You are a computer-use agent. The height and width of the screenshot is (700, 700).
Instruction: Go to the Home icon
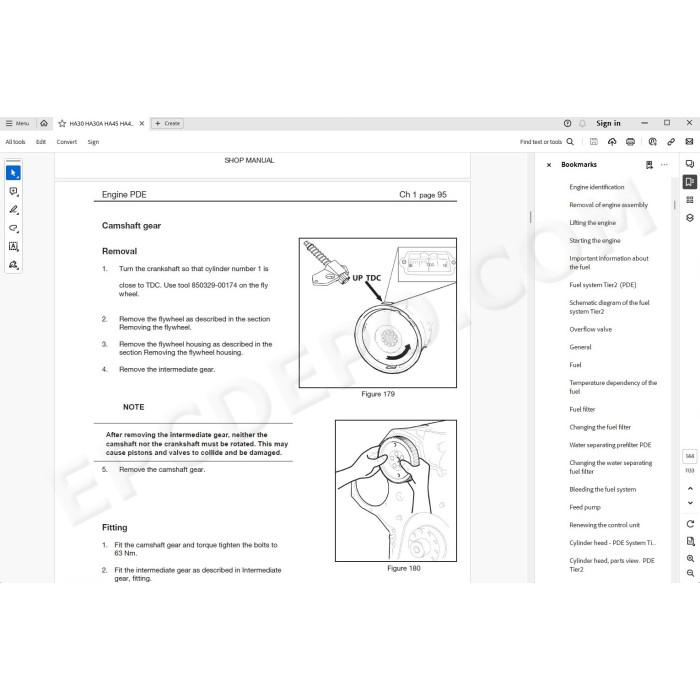44,123
